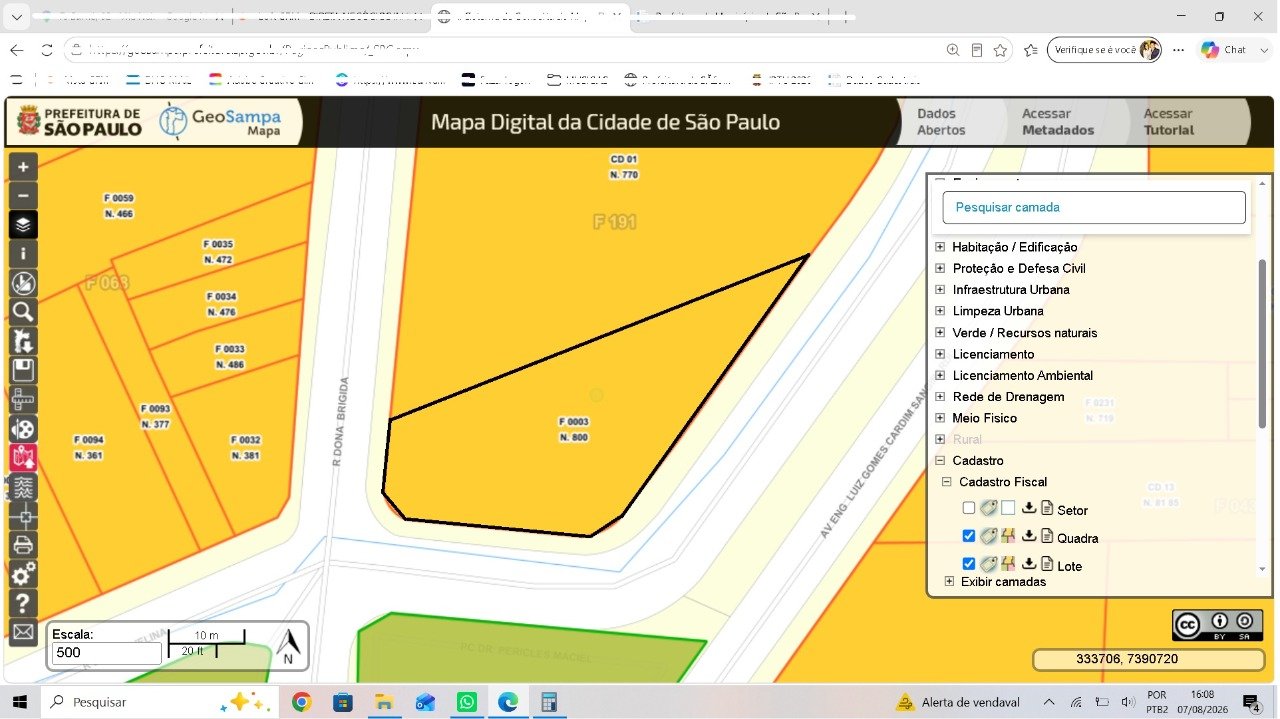This screenshot has width=1280, height=719.
Task: Click the download icon for Lote layer
Action: tap(1028, 564)
